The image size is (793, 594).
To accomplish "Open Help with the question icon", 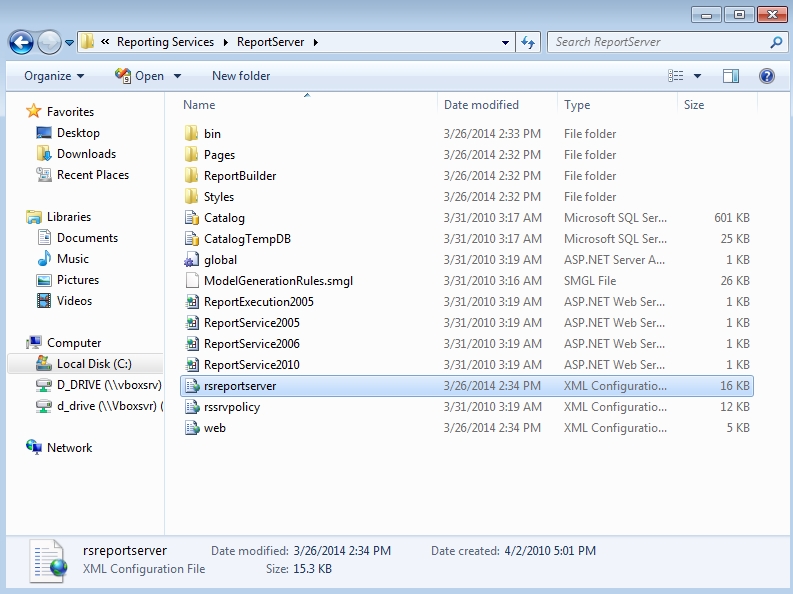I will 767,76.
